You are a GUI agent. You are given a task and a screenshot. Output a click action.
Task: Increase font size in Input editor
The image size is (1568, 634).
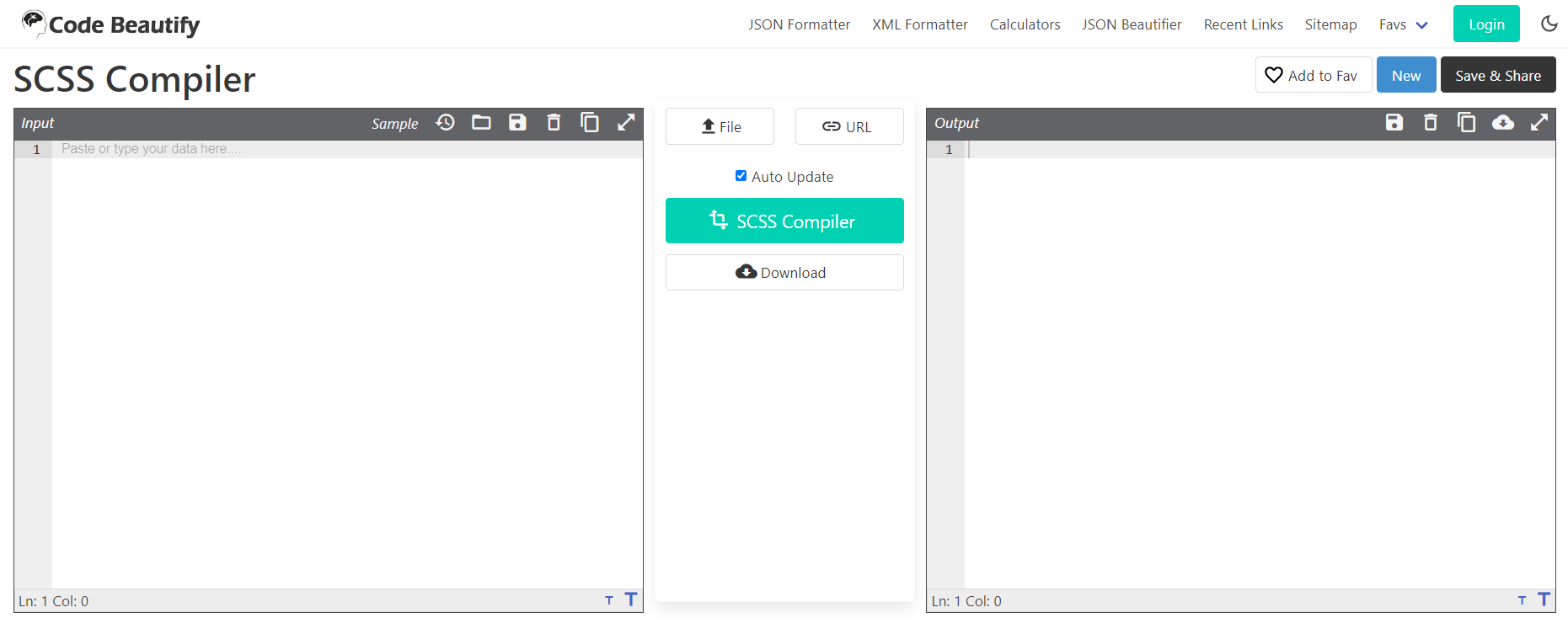(631, 599)
